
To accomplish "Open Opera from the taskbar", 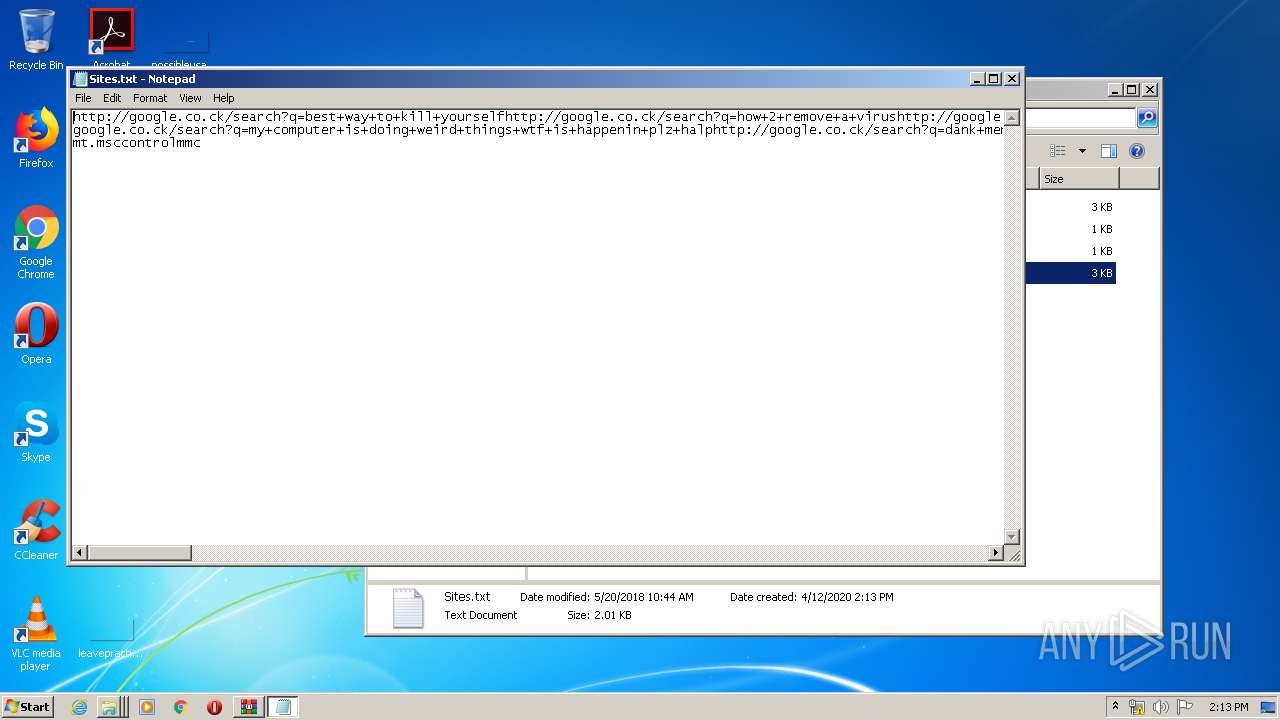I will coord(214,707).
